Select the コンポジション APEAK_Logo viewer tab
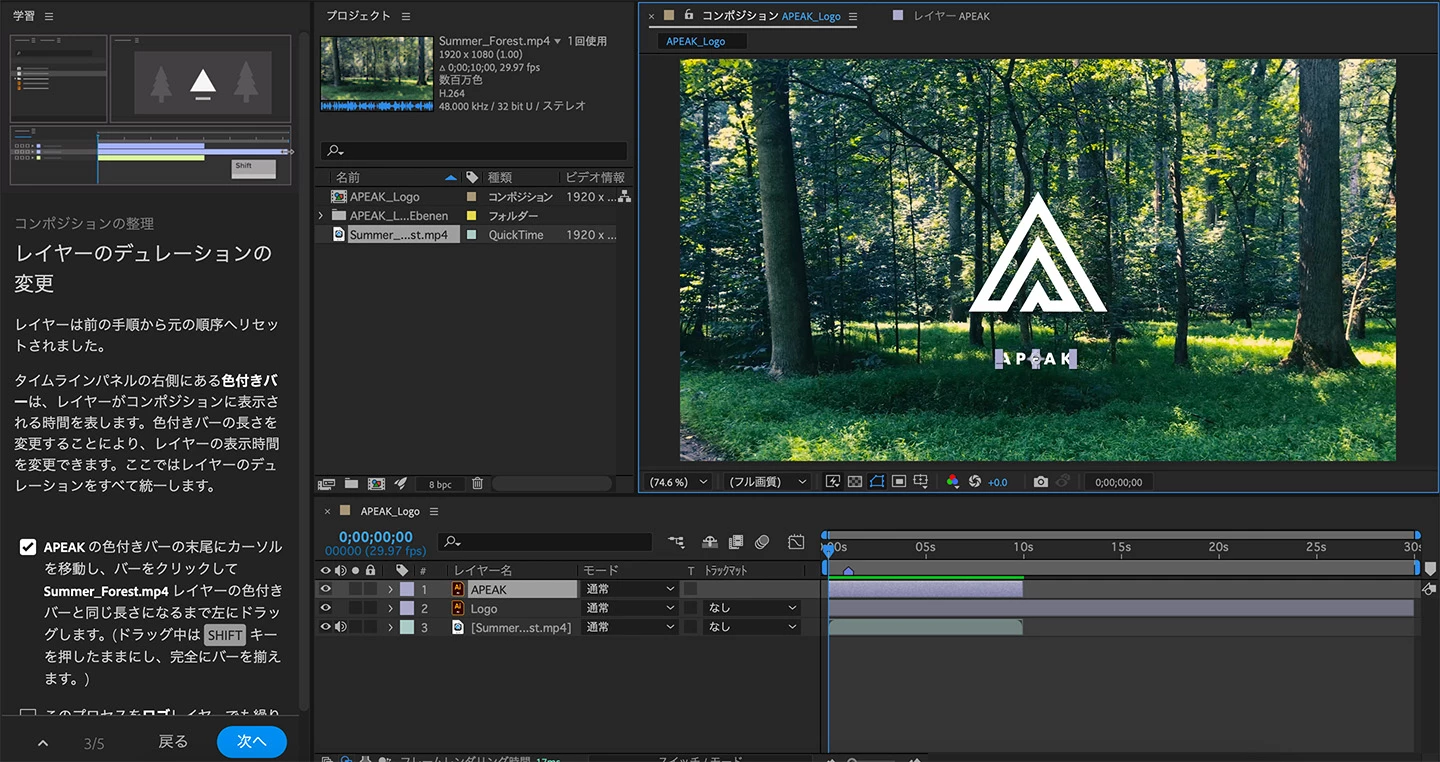Screen dimensions: 1440x762 pyautogui.click(x=770, y=16)
